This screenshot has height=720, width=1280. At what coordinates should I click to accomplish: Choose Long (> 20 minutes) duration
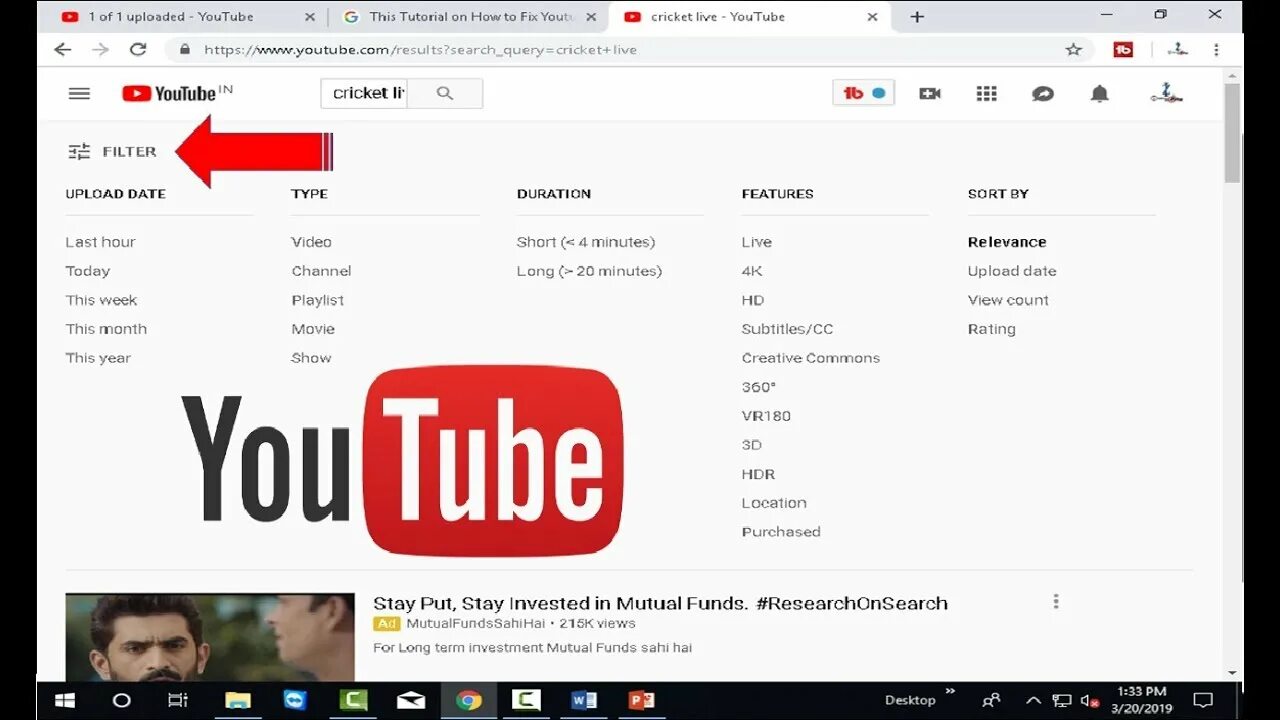click(x=589, y=271)
